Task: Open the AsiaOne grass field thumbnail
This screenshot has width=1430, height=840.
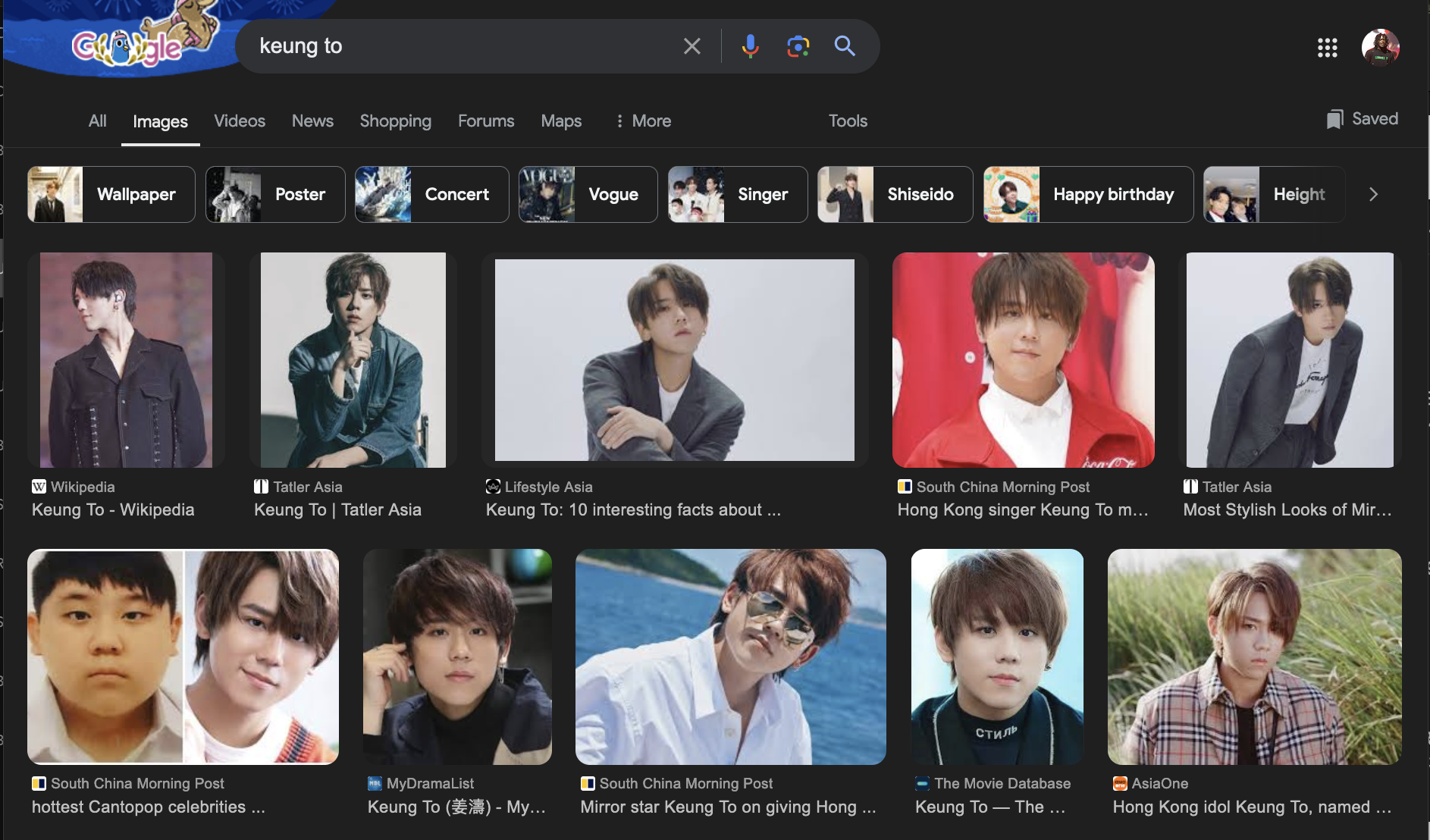Action: (x=1254, y=657)
